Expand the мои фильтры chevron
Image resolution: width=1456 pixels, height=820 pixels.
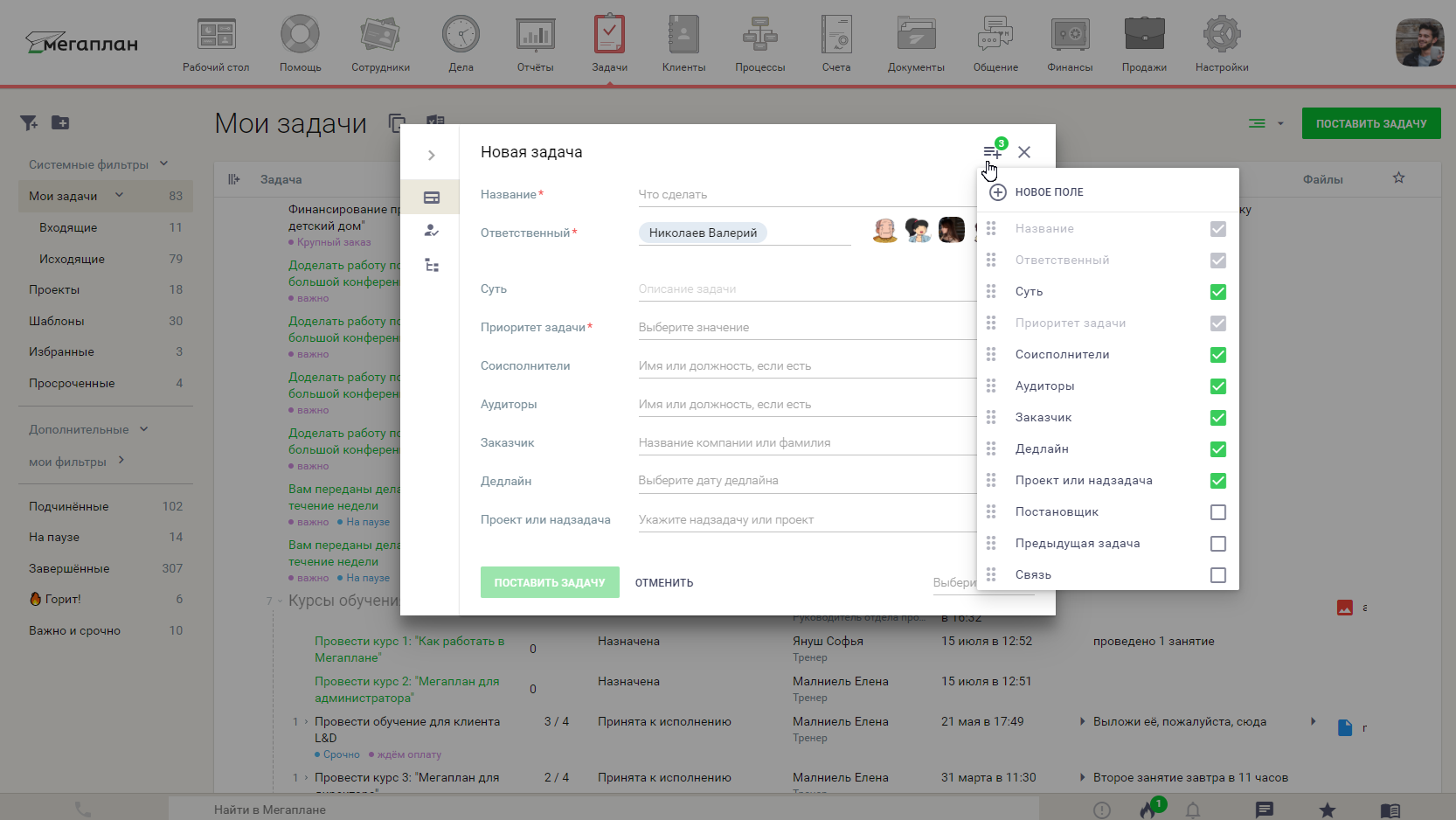(121, 460)
